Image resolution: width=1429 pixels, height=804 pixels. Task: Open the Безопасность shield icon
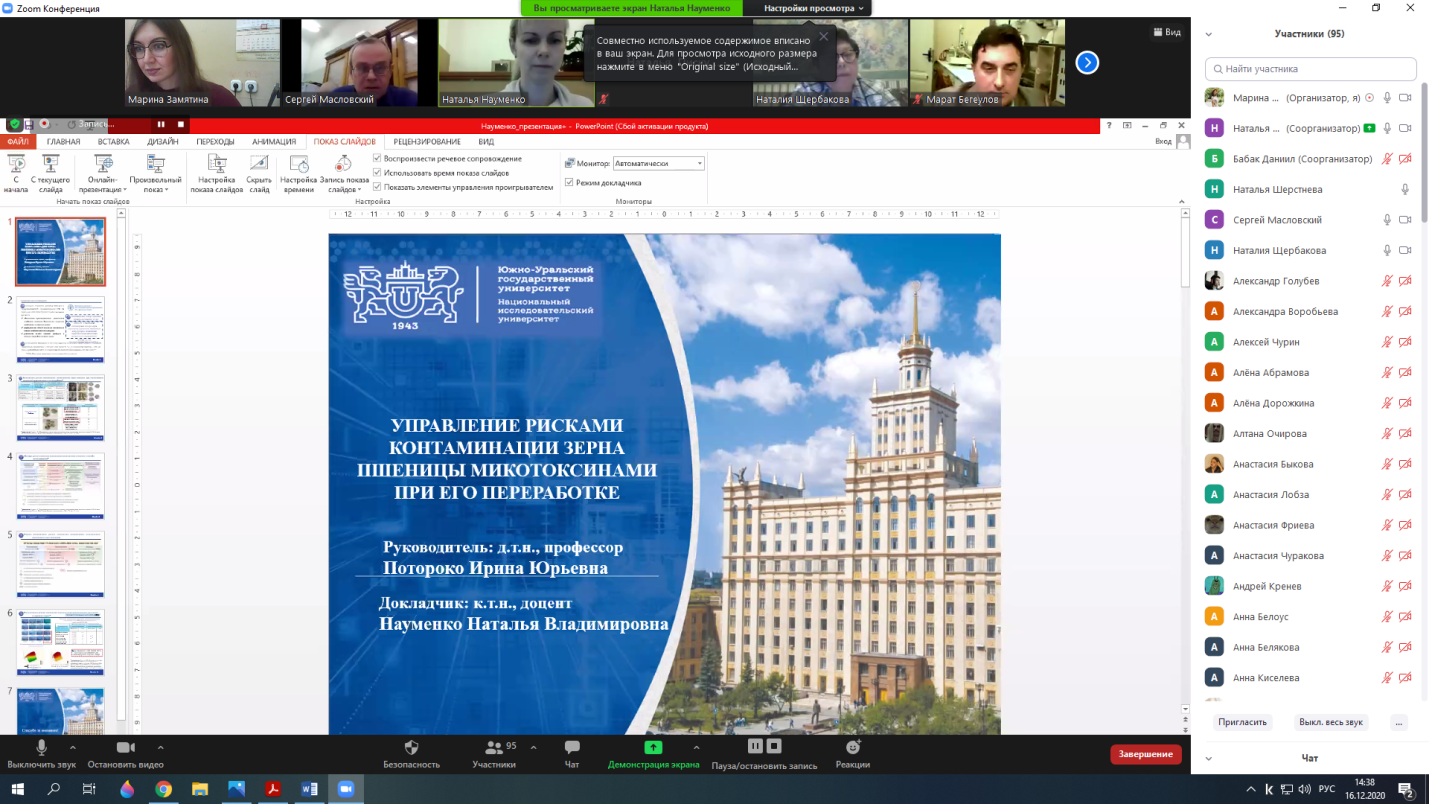(x=411, y=748)
